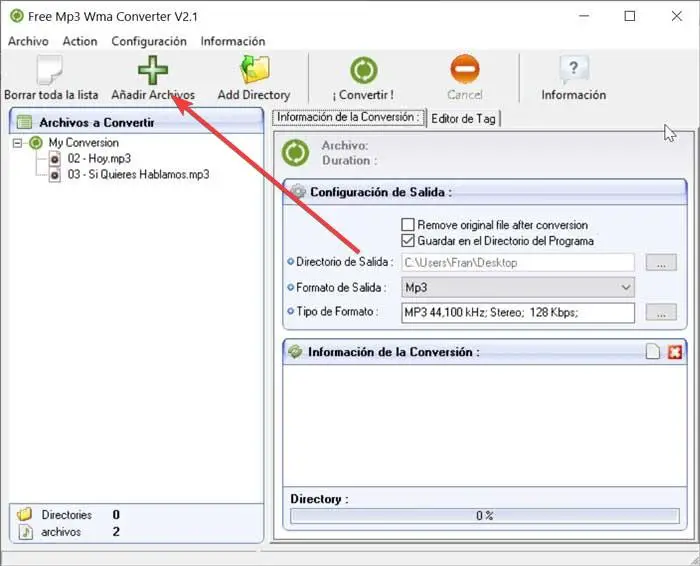This screenshot has height=566, width=700.
Task: Click the archivos music note icon
Action: tap(26, 532)
